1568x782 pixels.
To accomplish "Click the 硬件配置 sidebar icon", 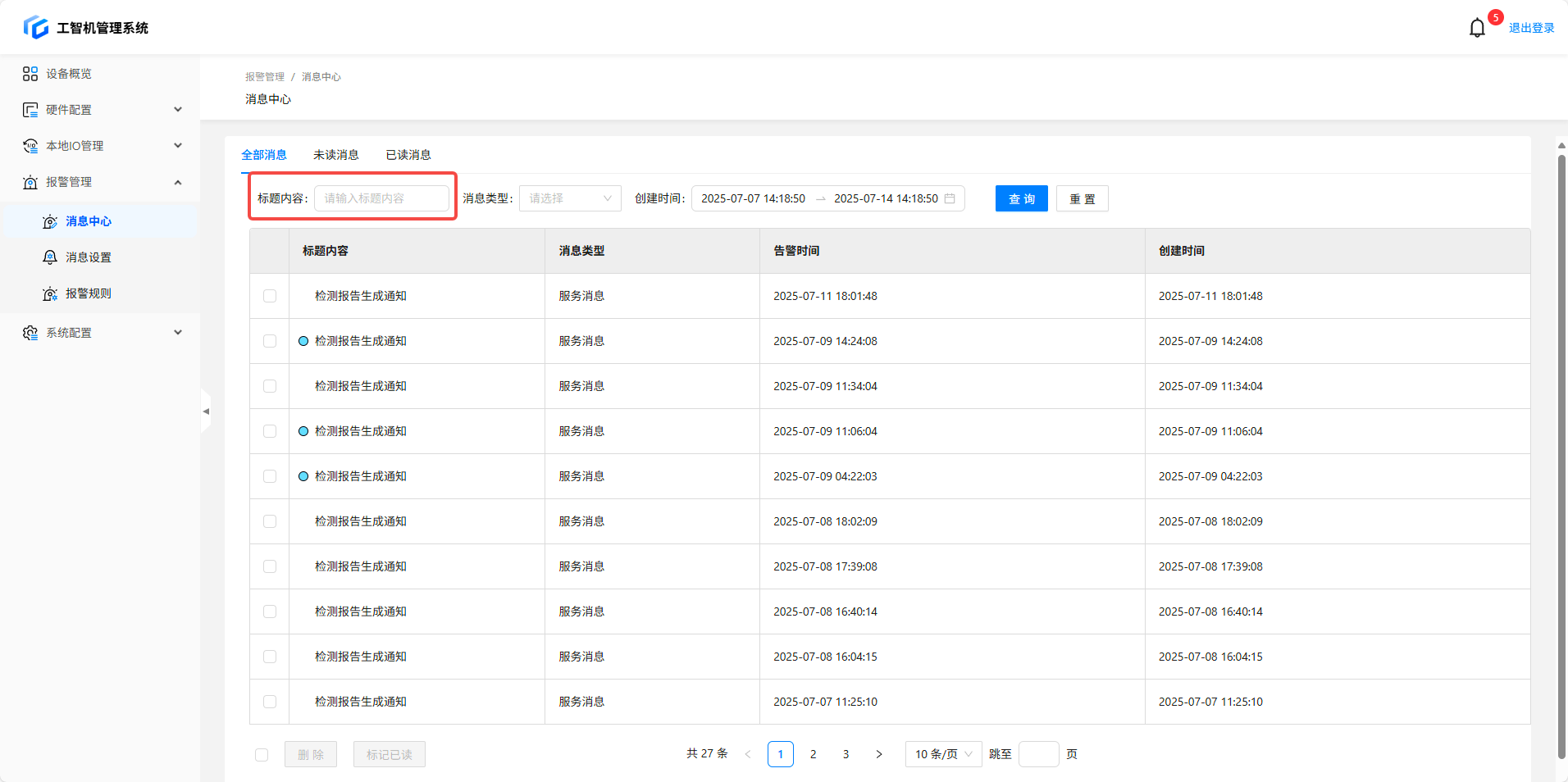I will [30, 110].
